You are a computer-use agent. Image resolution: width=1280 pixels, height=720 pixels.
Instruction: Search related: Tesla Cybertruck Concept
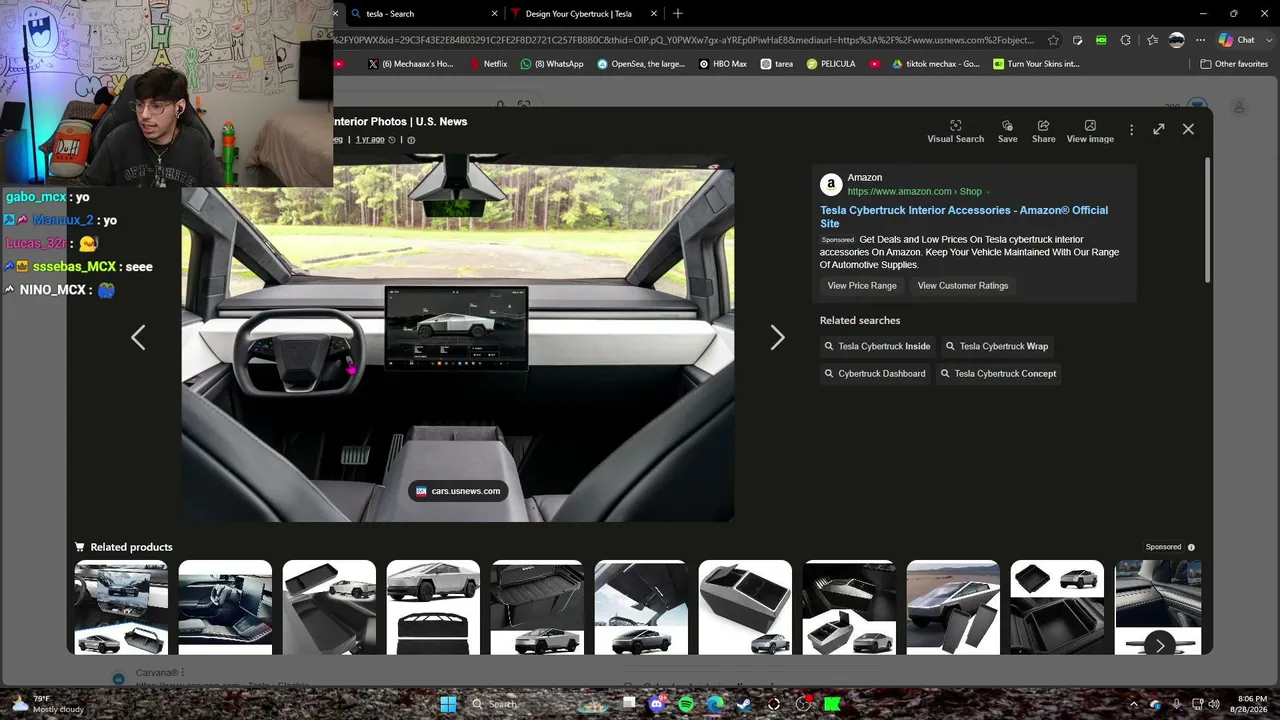click(998, 374)
